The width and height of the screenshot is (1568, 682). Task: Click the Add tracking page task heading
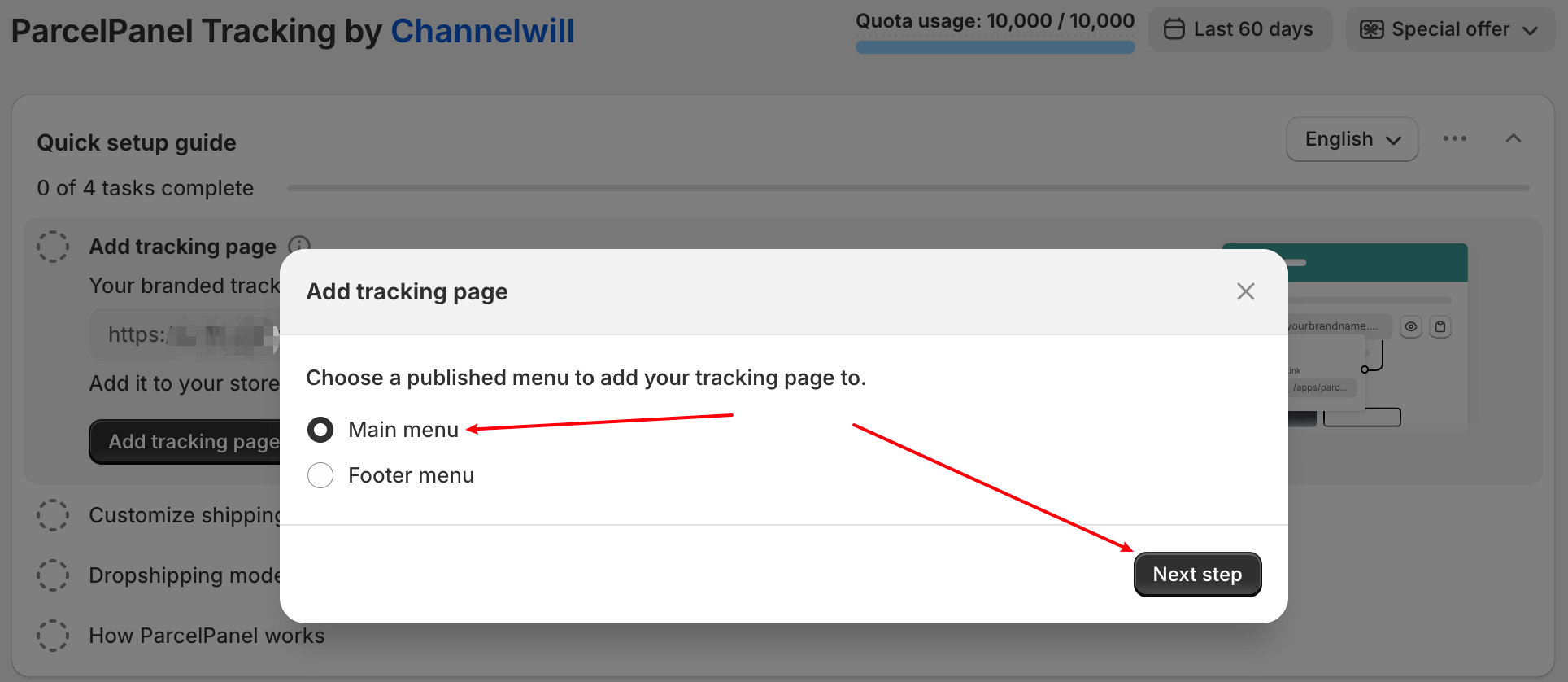click(x=182, y=247)
